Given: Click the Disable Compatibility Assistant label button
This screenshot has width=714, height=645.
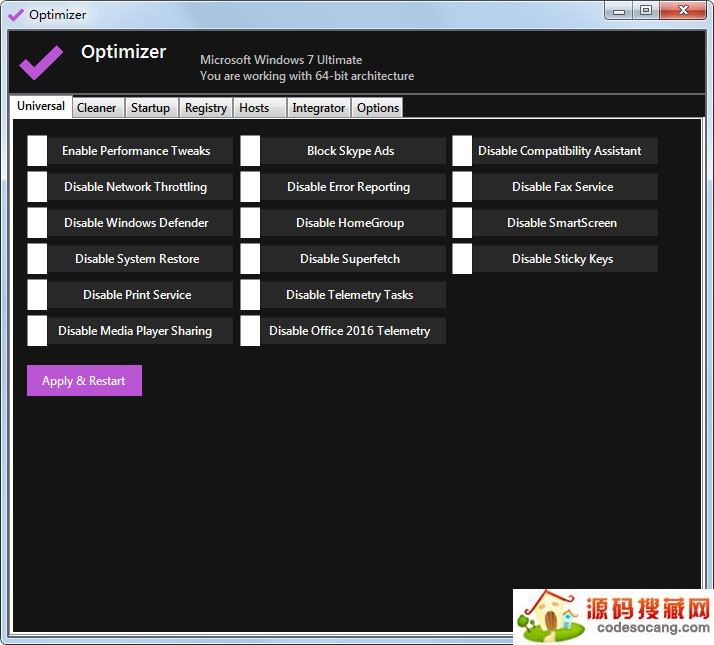Looking at the screenshot, I should point(565,151).
